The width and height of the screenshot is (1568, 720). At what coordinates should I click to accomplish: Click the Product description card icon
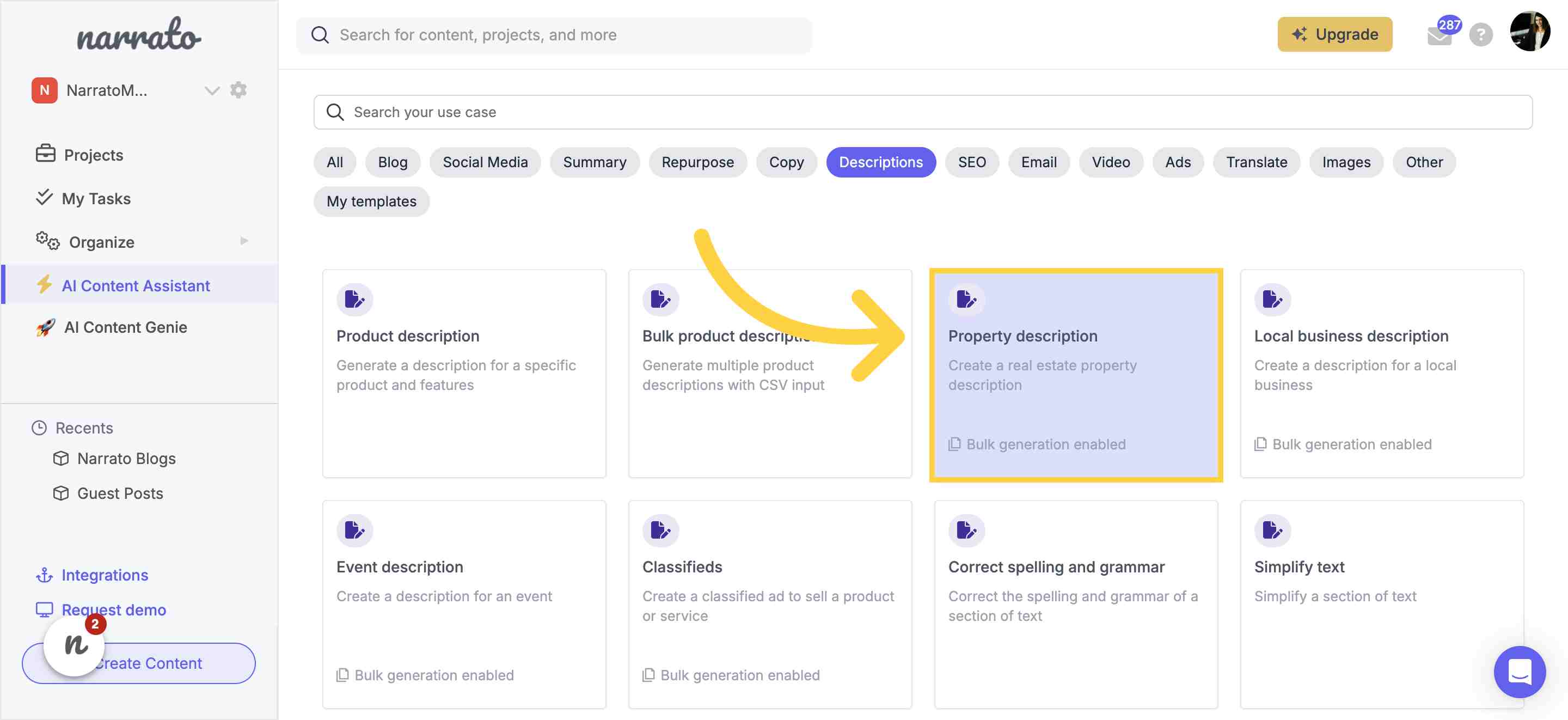(x=355, y=299)
